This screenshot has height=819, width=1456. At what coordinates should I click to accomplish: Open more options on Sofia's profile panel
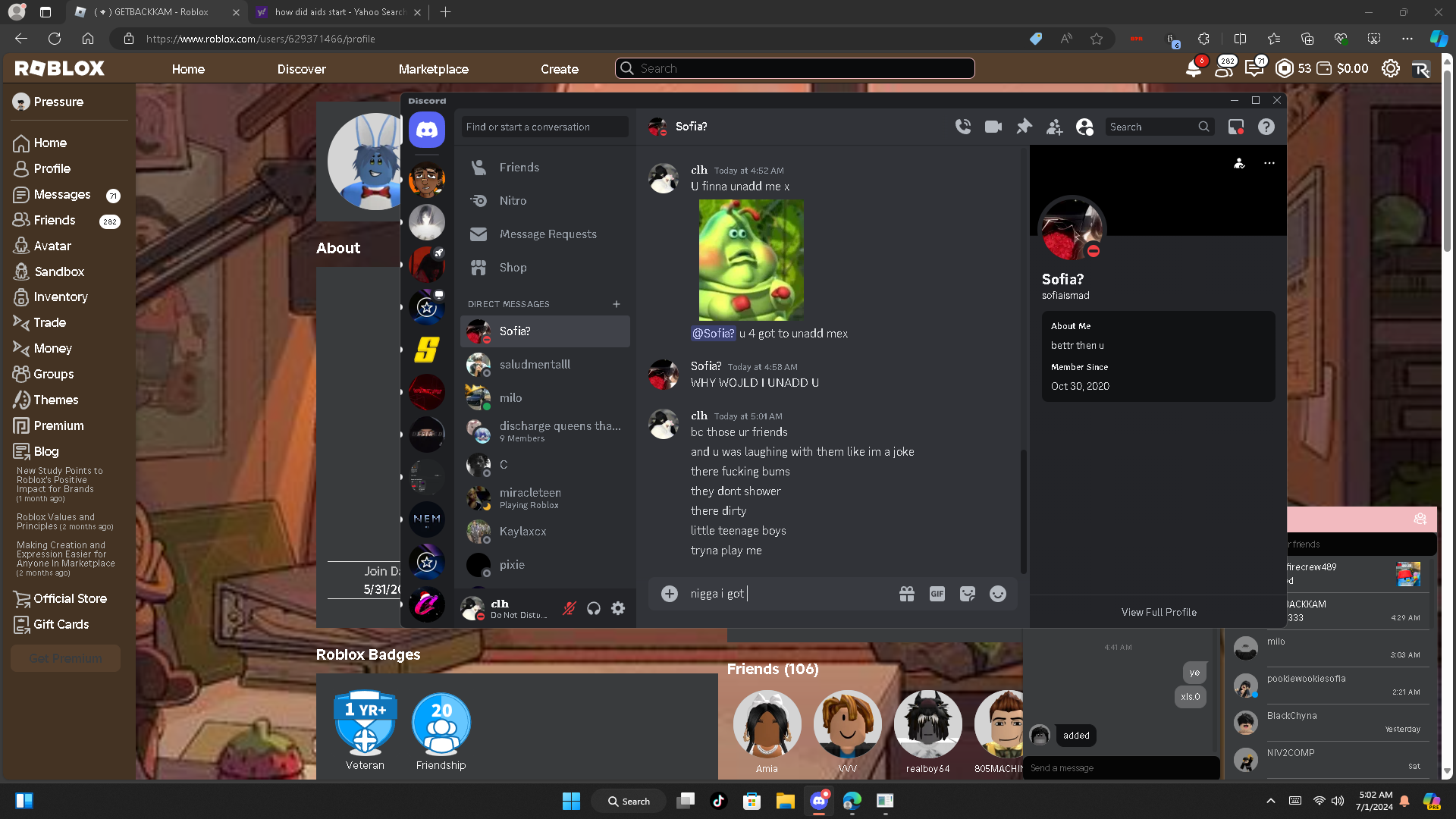point(1269,163)
